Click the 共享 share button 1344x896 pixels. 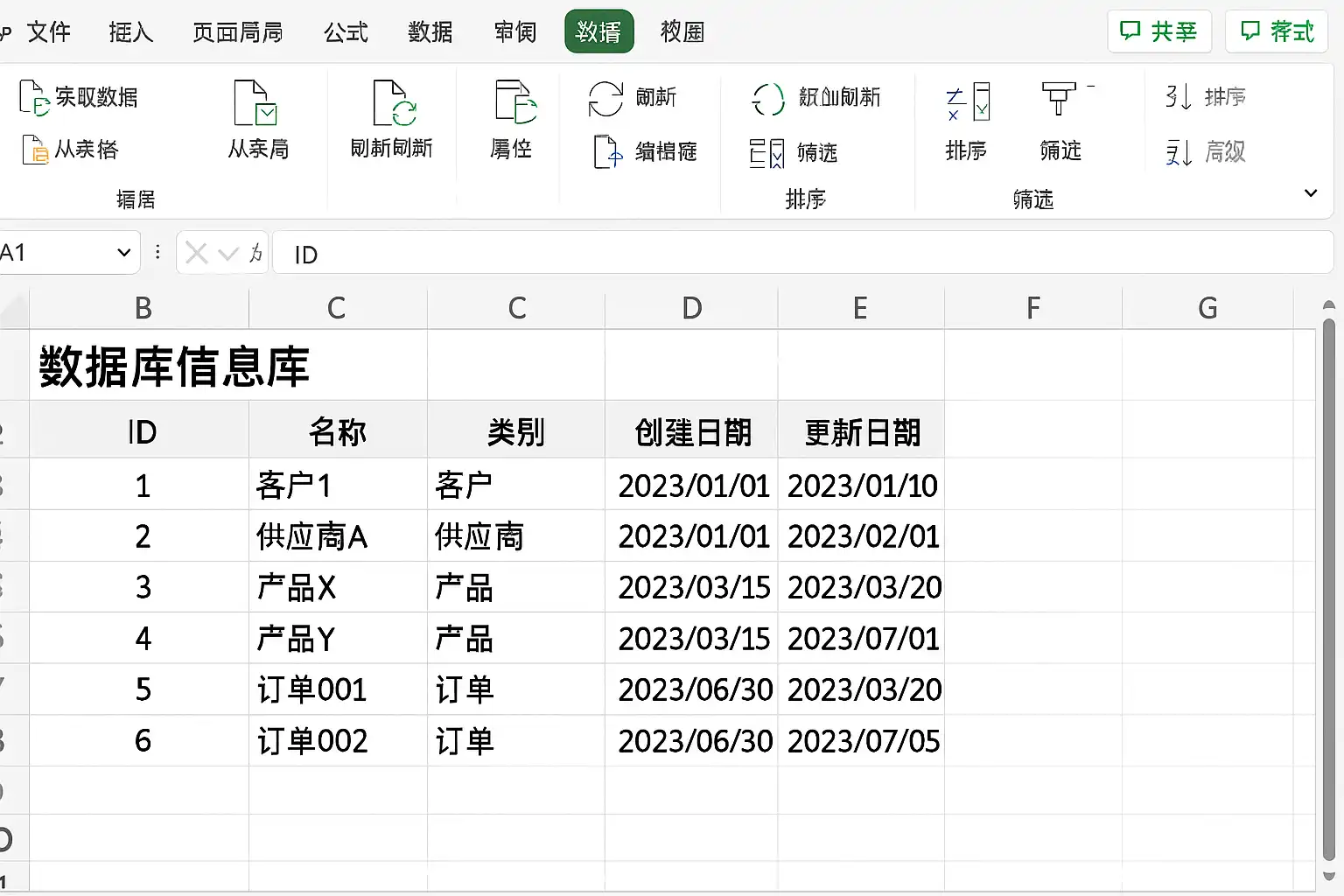click(1159, 31)
